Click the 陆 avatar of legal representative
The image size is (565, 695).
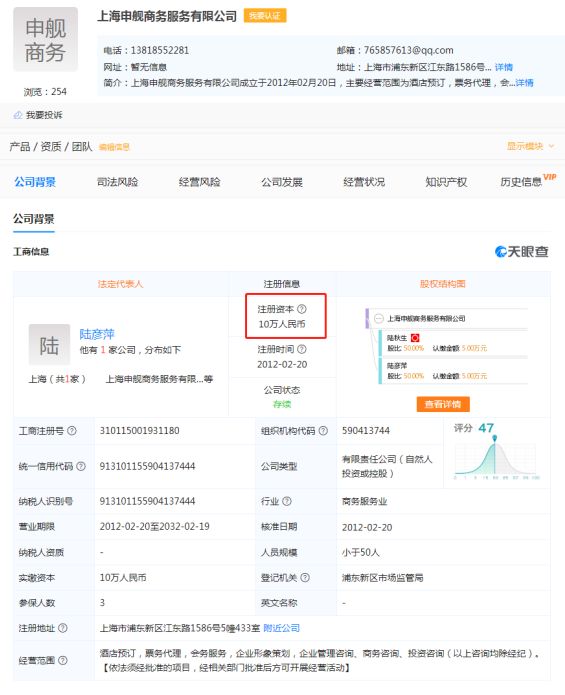(x=49, y=344)
